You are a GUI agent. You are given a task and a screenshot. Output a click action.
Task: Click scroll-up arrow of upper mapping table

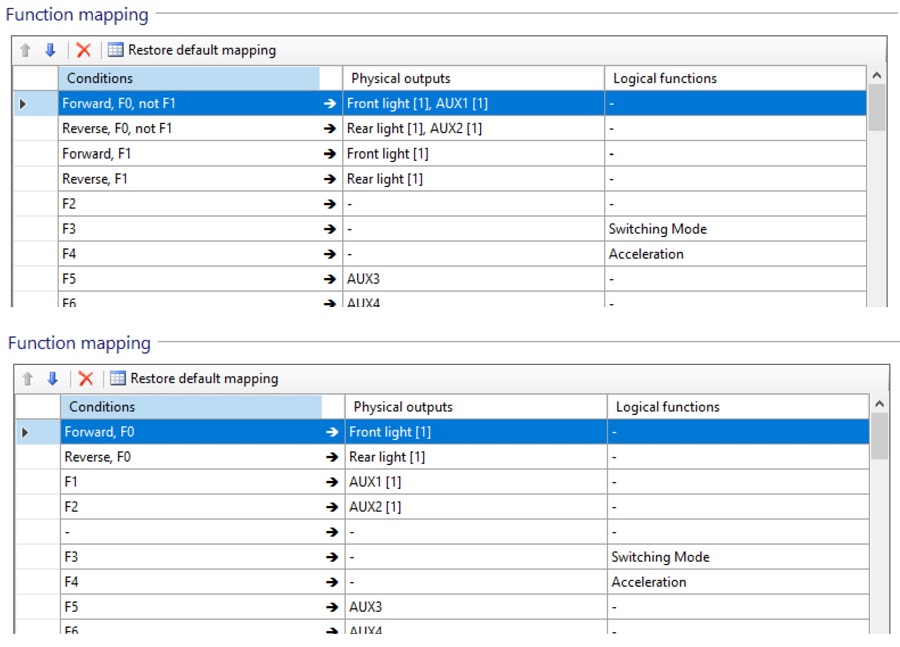(876, 77)
